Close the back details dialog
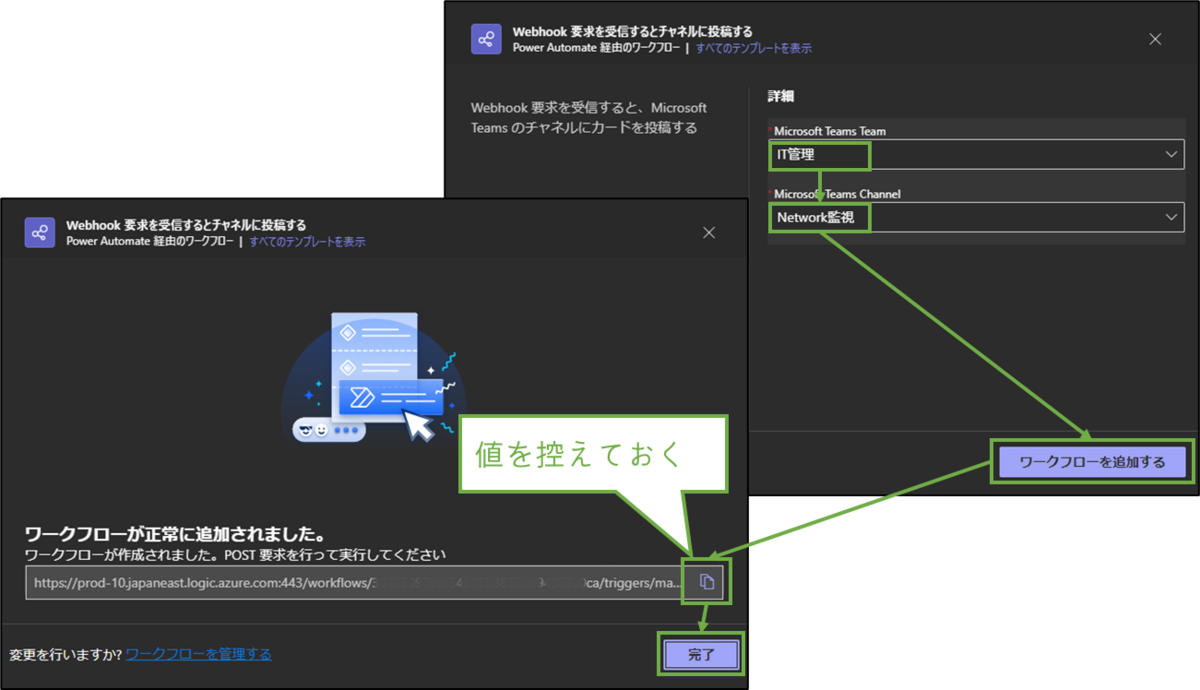This screenshot has height=690, width=1200. coord(1155,39)
